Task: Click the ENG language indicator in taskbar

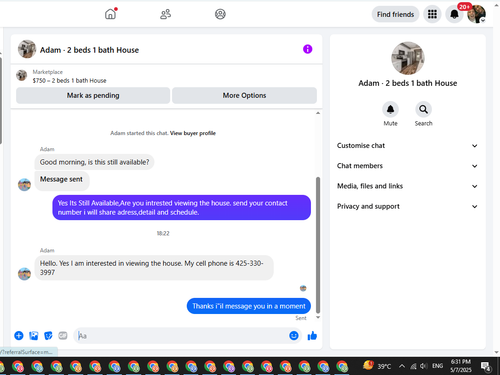Action: point(437,366)
